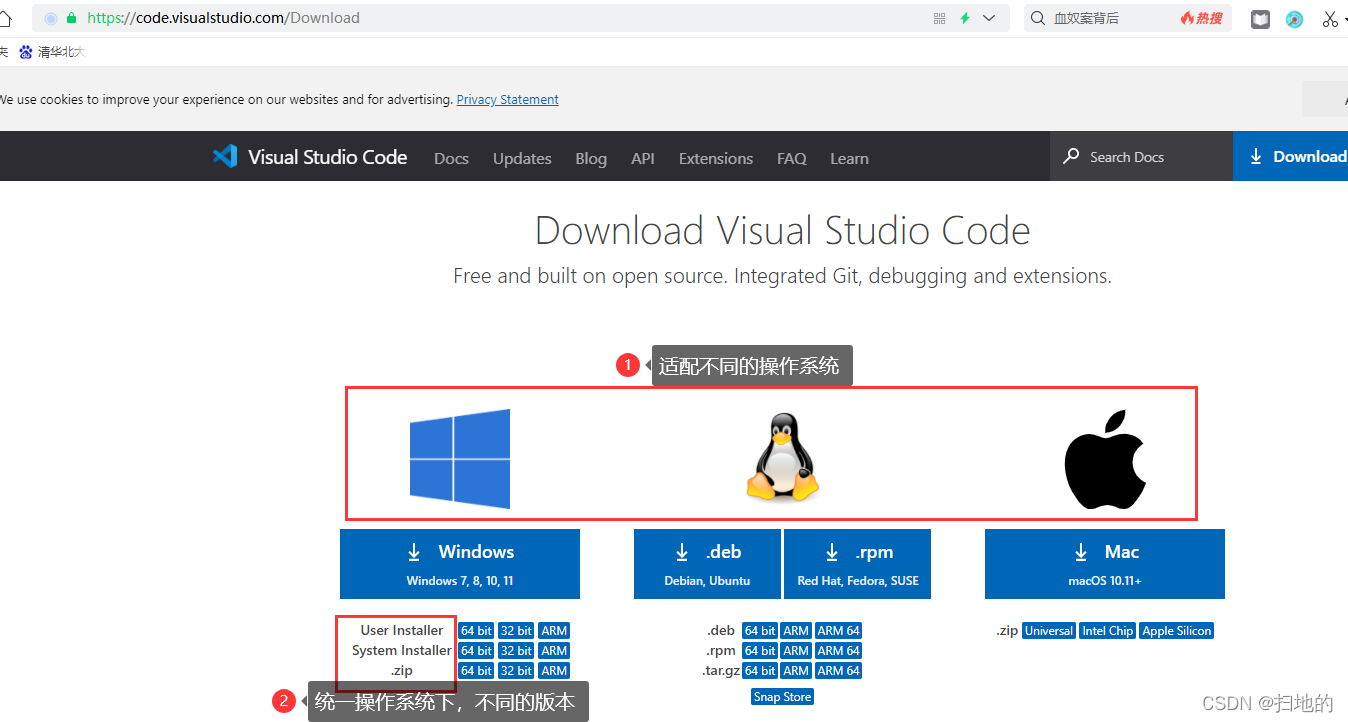Click Linux .deb 64 bit link
The width and height of the screenshot is (1348, 722).
tap(760, 631)
